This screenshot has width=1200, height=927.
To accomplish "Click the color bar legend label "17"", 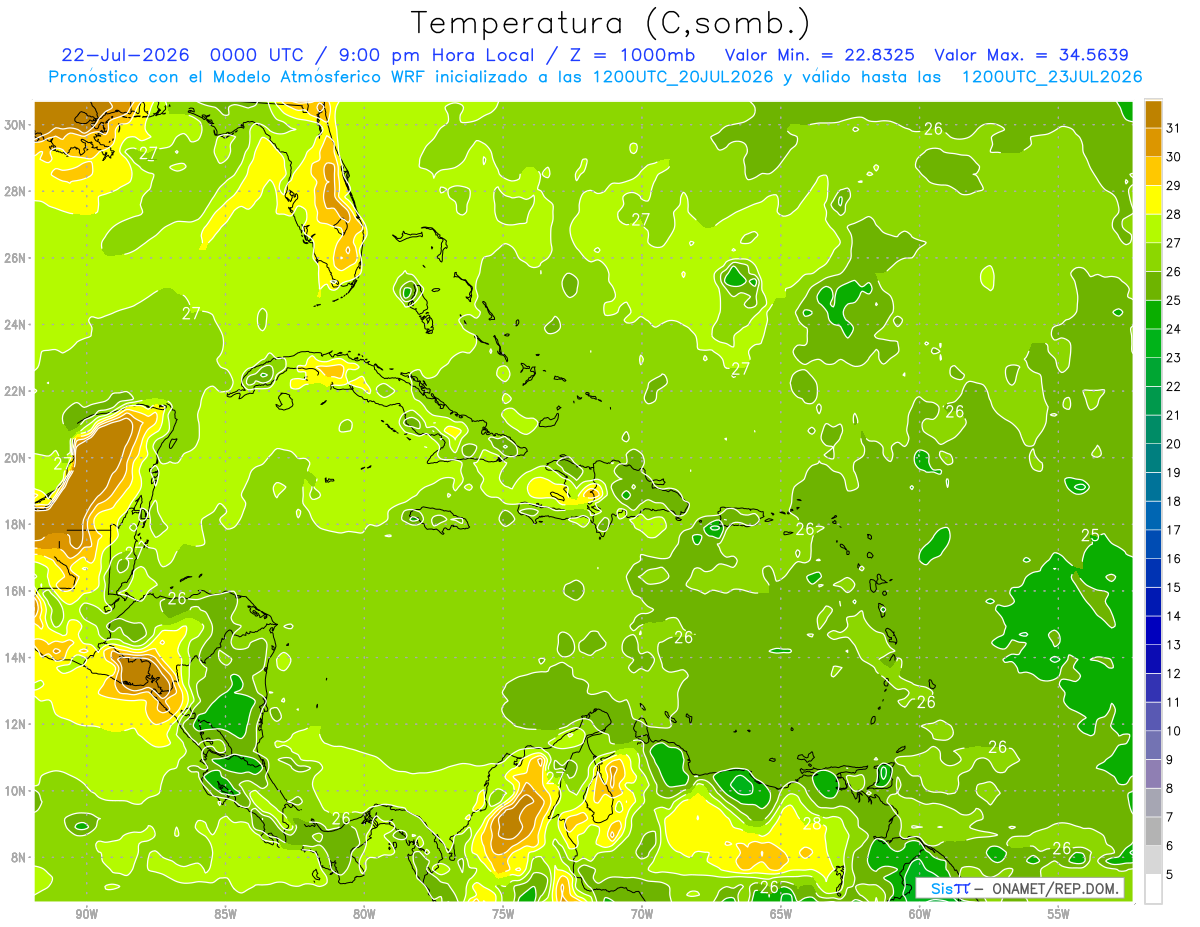I will (x=1174, y=531).
